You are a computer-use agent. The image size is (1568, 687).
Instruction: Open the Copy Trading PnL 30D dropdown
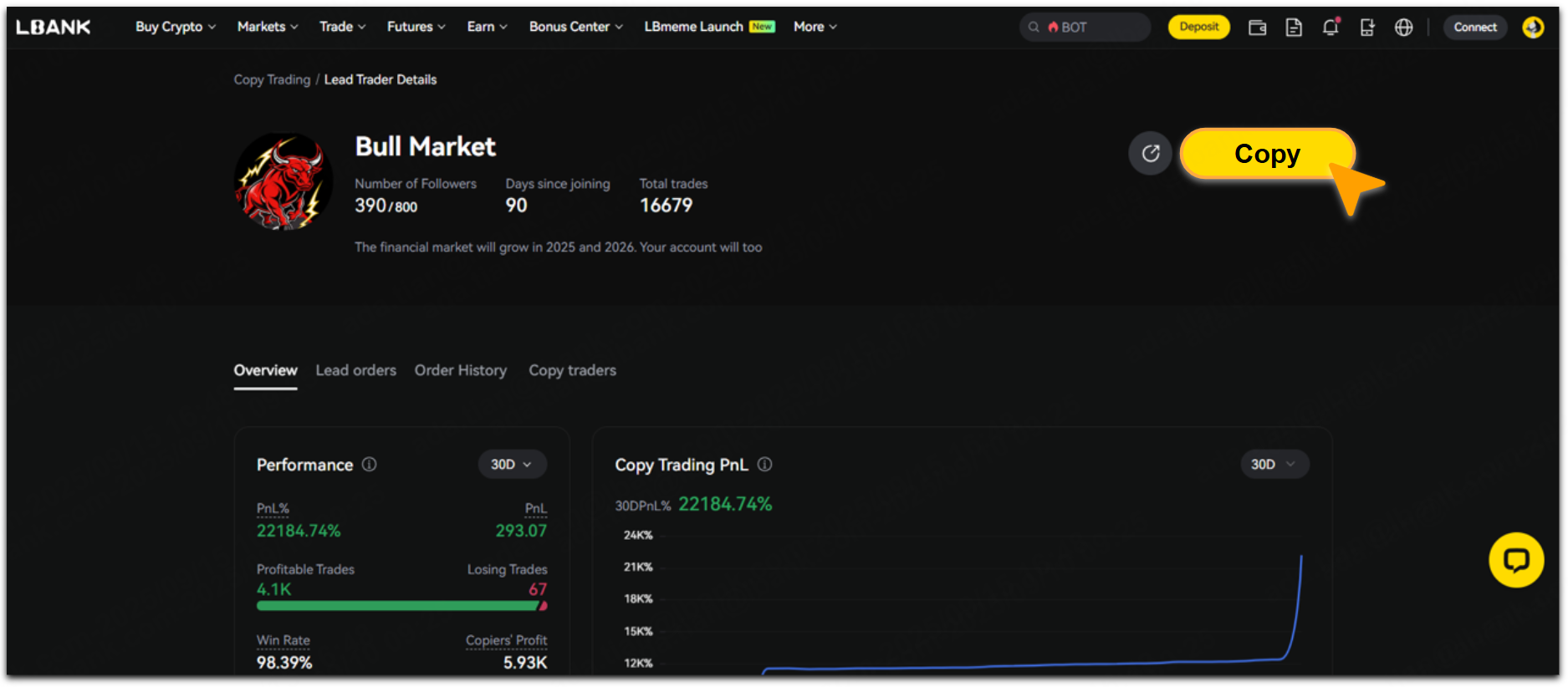click(x=1274, y=465)
